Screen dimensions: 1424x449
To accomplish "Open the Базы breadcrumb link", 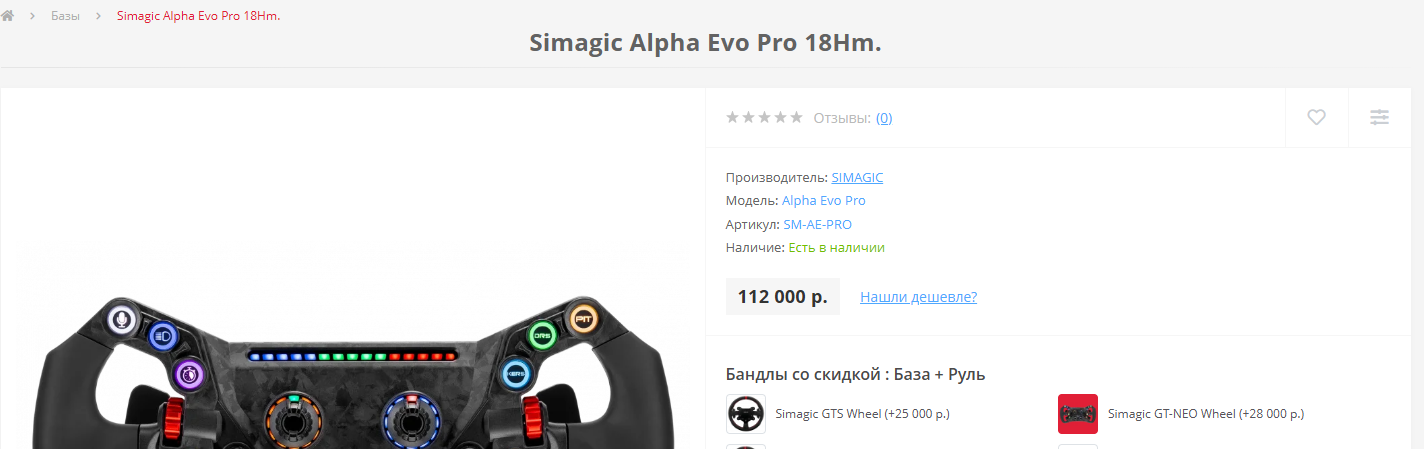I will pyautogui.click(x=65, y=16).
